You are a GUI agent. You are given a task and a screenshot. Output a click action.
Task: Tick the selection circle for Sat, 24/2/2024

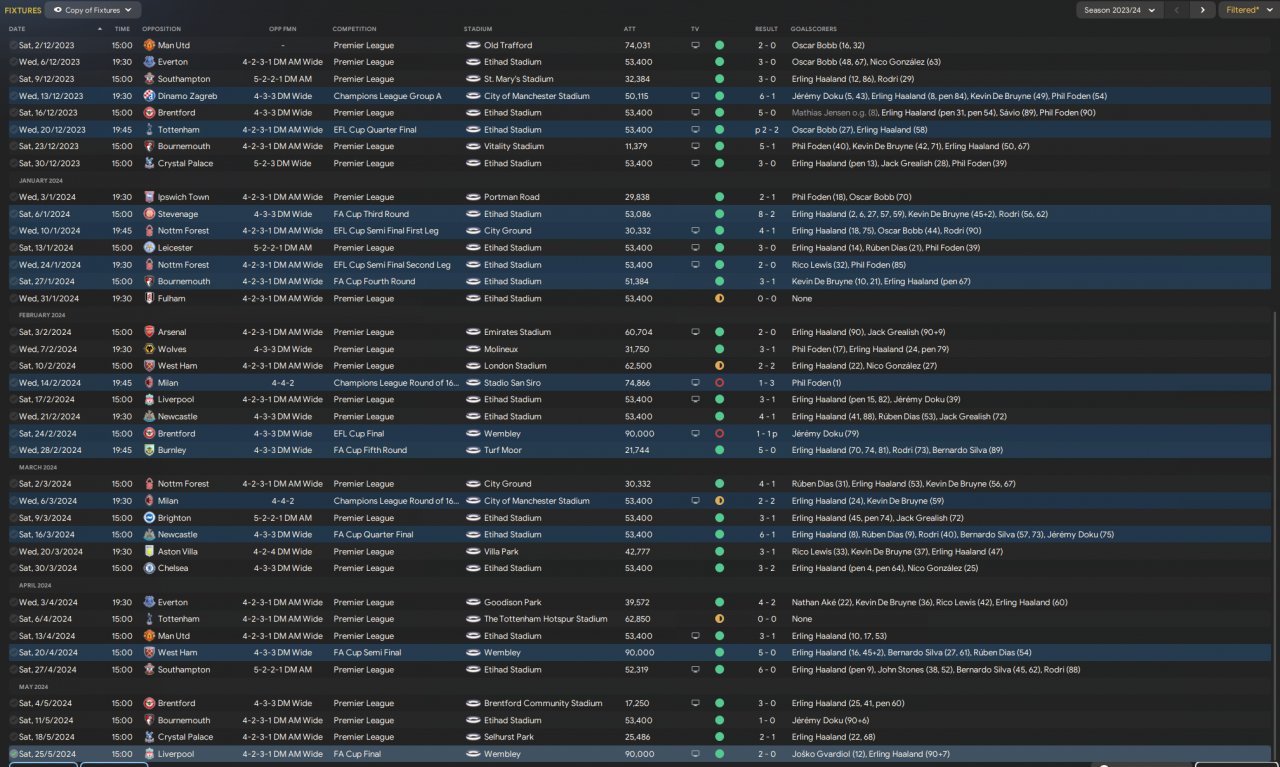click(14, 434)
